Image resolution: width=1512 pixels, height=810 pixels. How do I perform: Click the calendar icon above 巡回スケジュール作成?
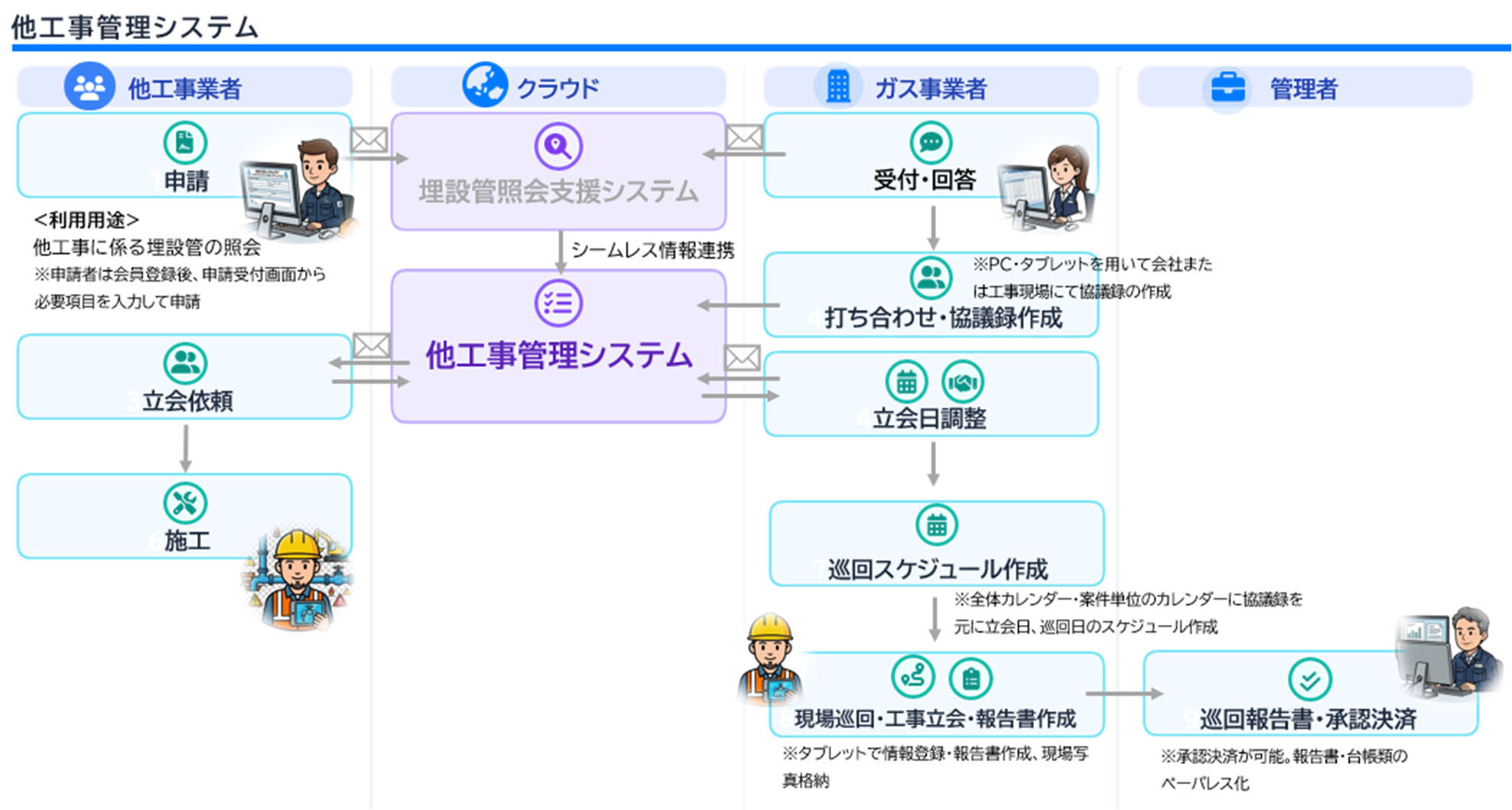click(937, 525)
